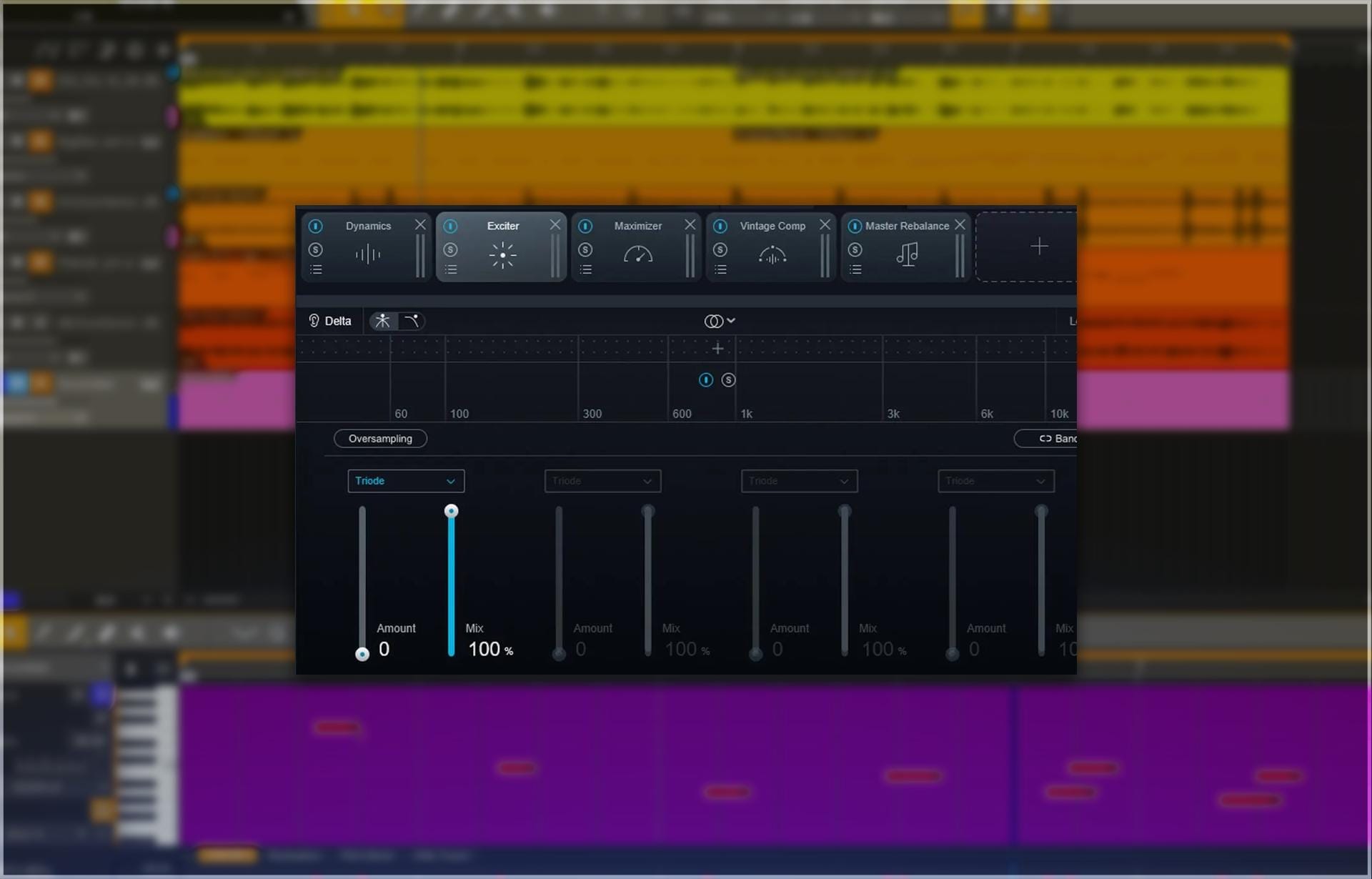1372x879 pixels.
Task: Click the first band Mix value 100 %
Action: [x=490, y=649]
